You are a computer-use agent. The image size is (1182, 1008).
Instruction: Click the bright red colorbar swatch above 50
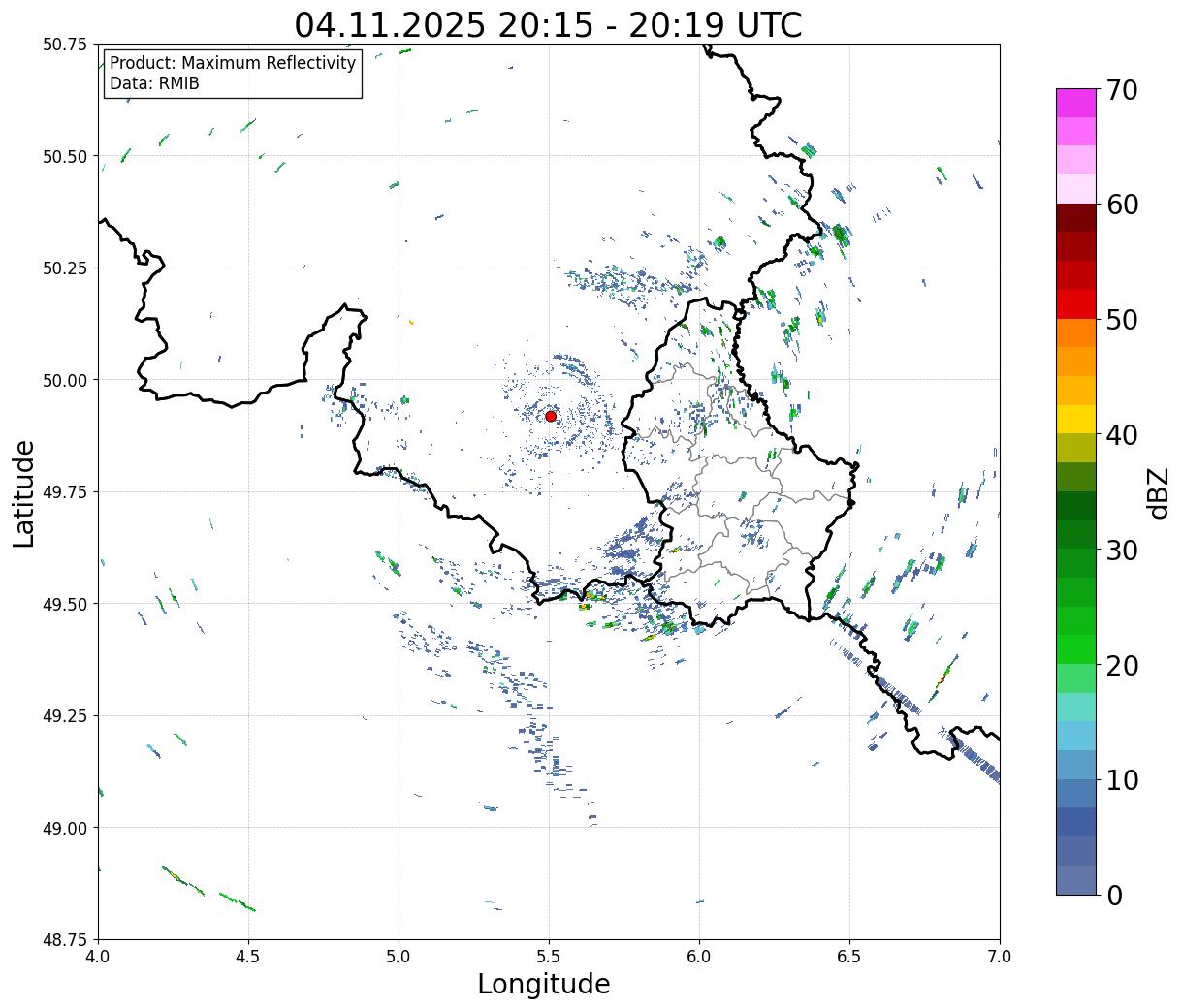pos(1076,304)
